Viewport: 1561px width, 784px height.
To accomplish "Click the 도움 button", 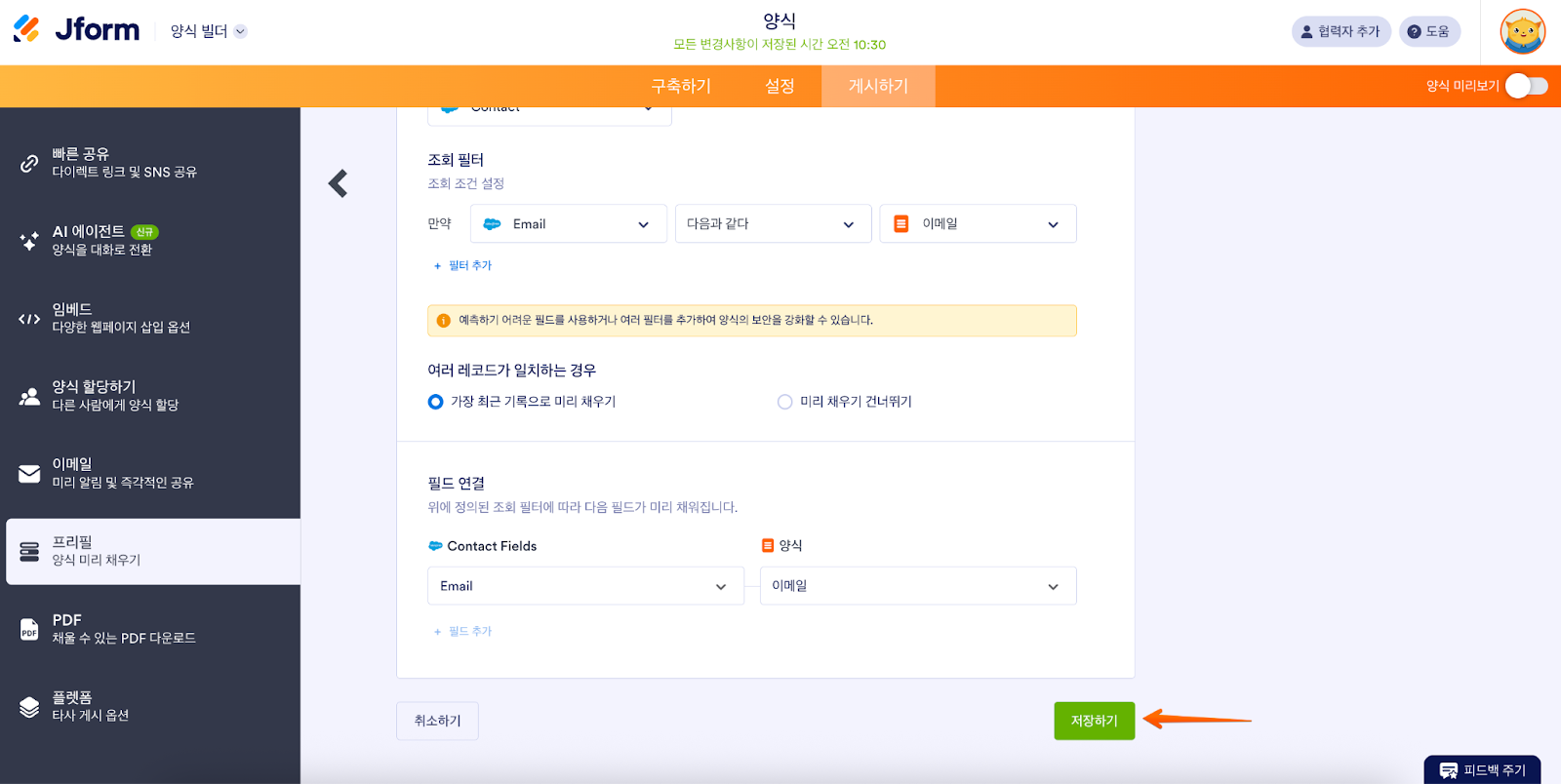I will point(1429,31).
